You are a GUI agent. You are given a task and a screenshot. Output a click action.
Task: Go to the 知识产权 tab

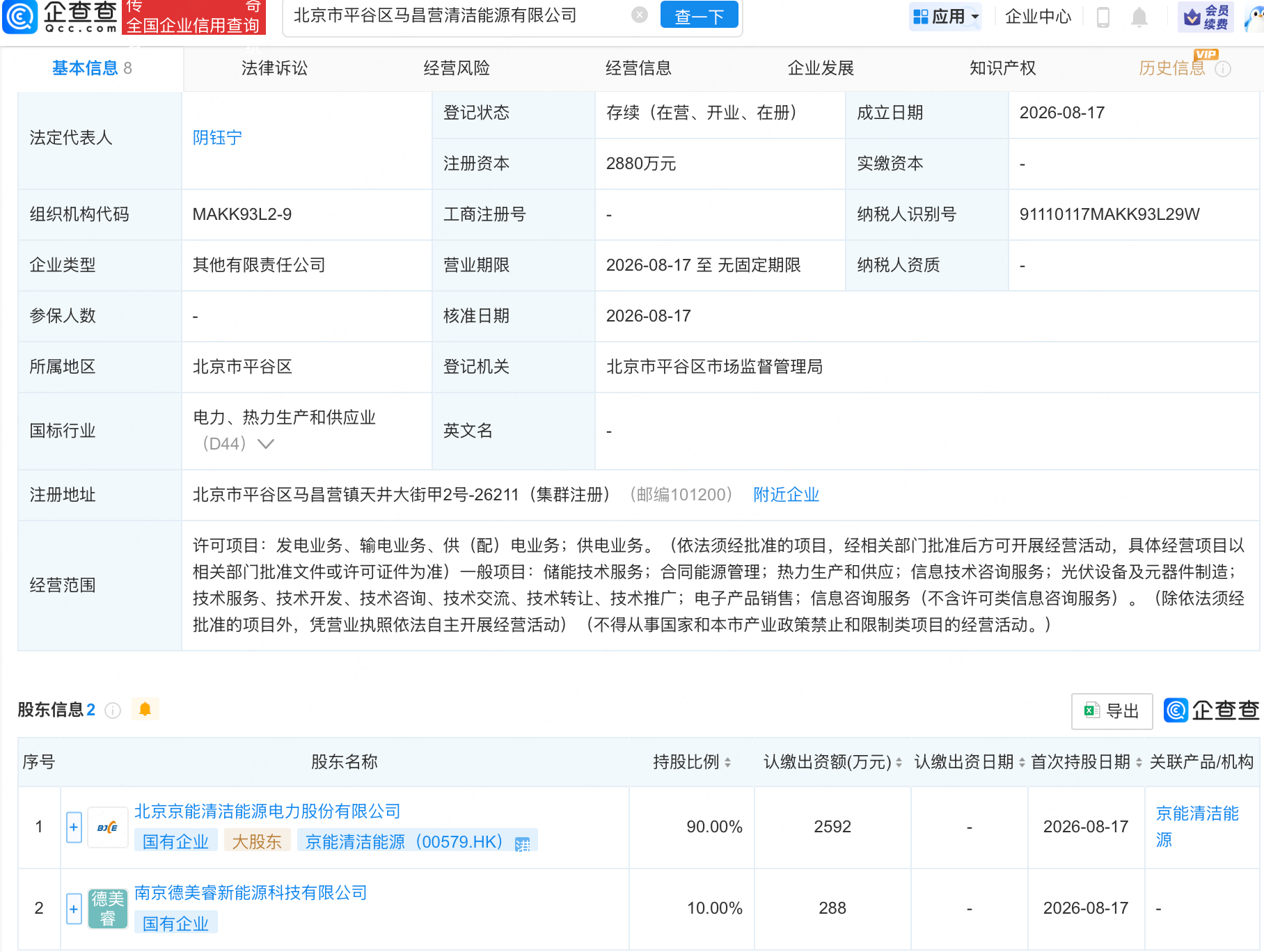coord(1002,68)
